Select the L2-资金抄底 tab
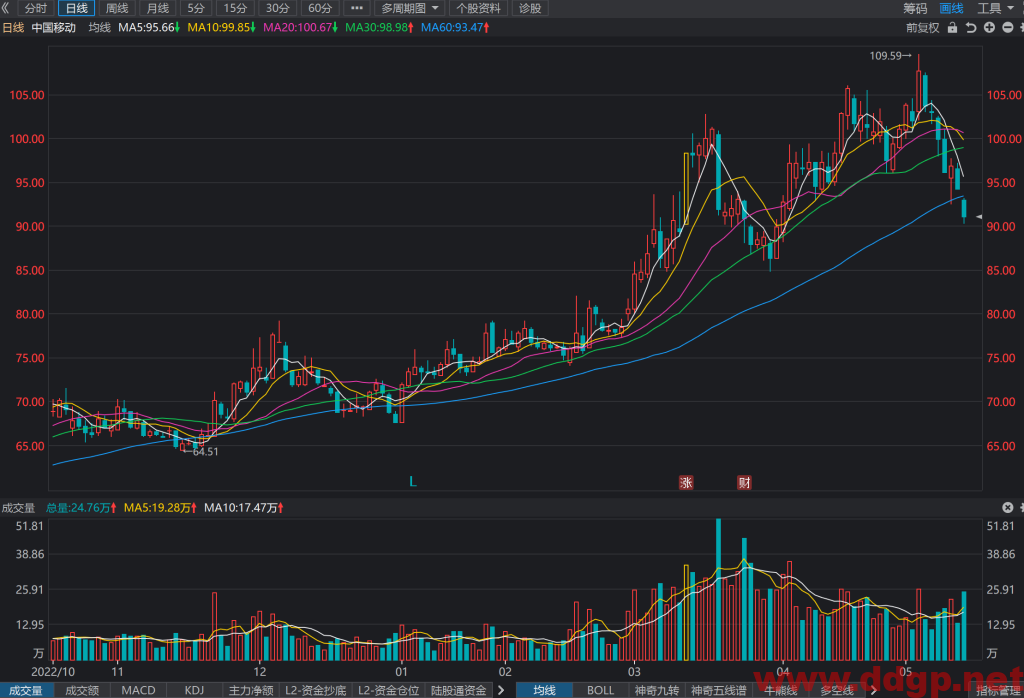This screenshot has width=1024, height=698. (x=315, y=690)
